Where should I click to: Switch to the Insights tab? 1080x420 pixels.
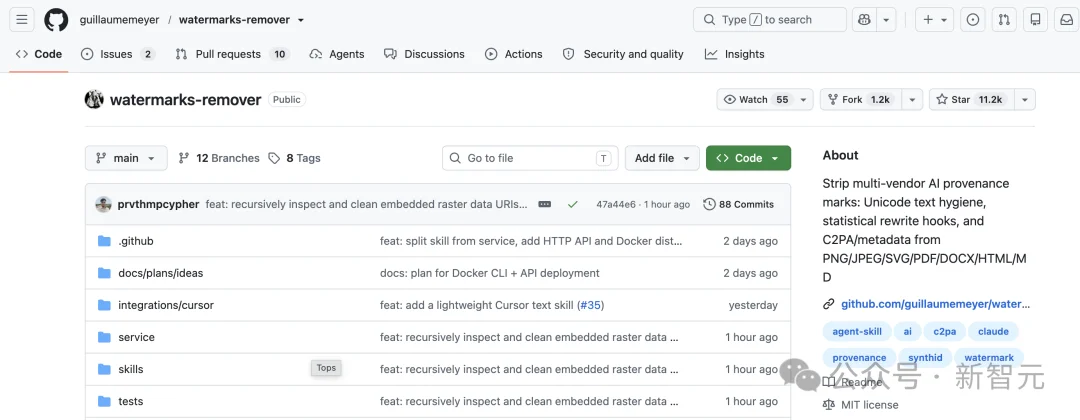coord(734,54)
